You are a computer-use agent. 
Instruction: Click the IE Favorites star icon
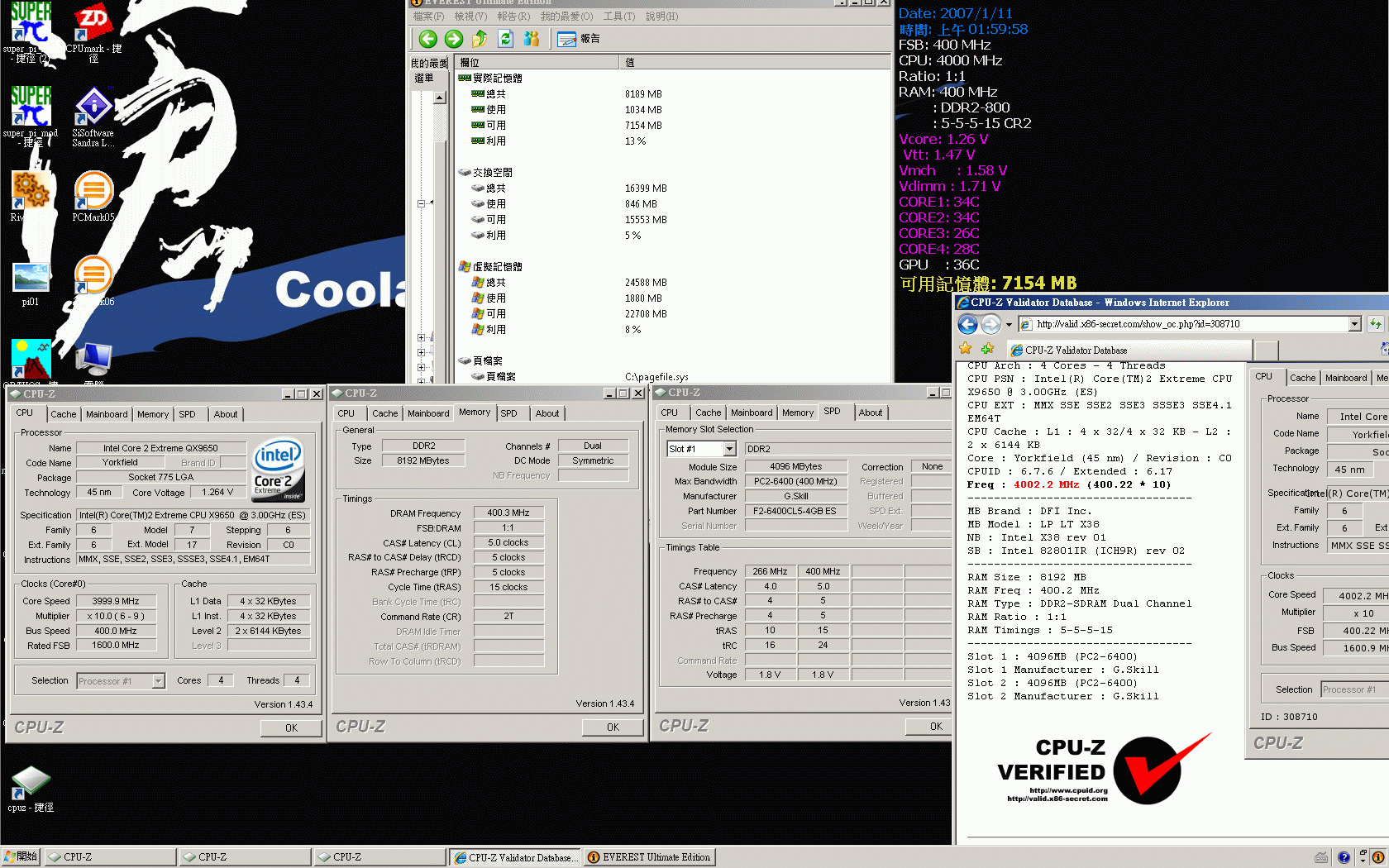966,349
